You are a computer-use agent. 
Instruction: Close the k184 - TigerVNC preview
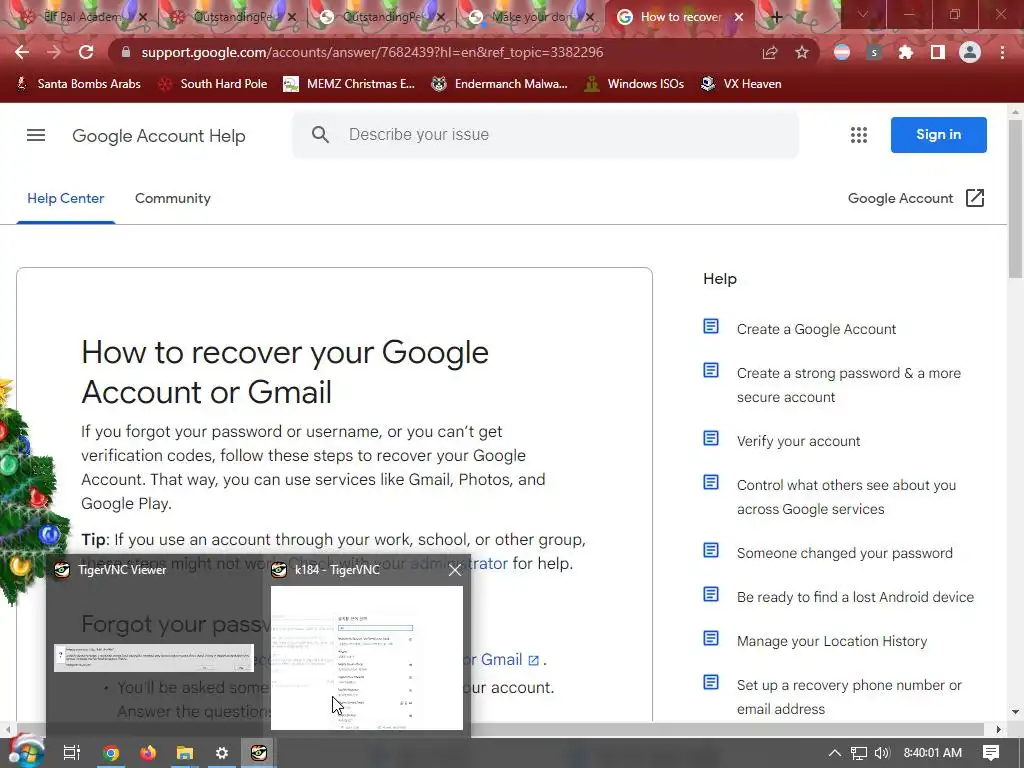pos(455,570)
